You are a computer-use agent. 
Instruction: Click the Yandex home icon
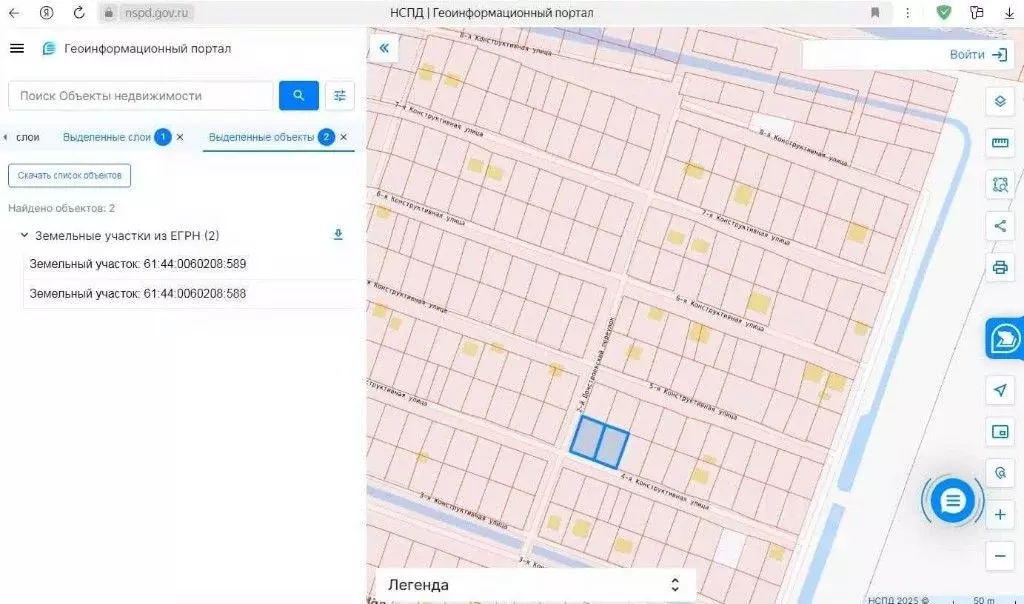pos(46,12)
